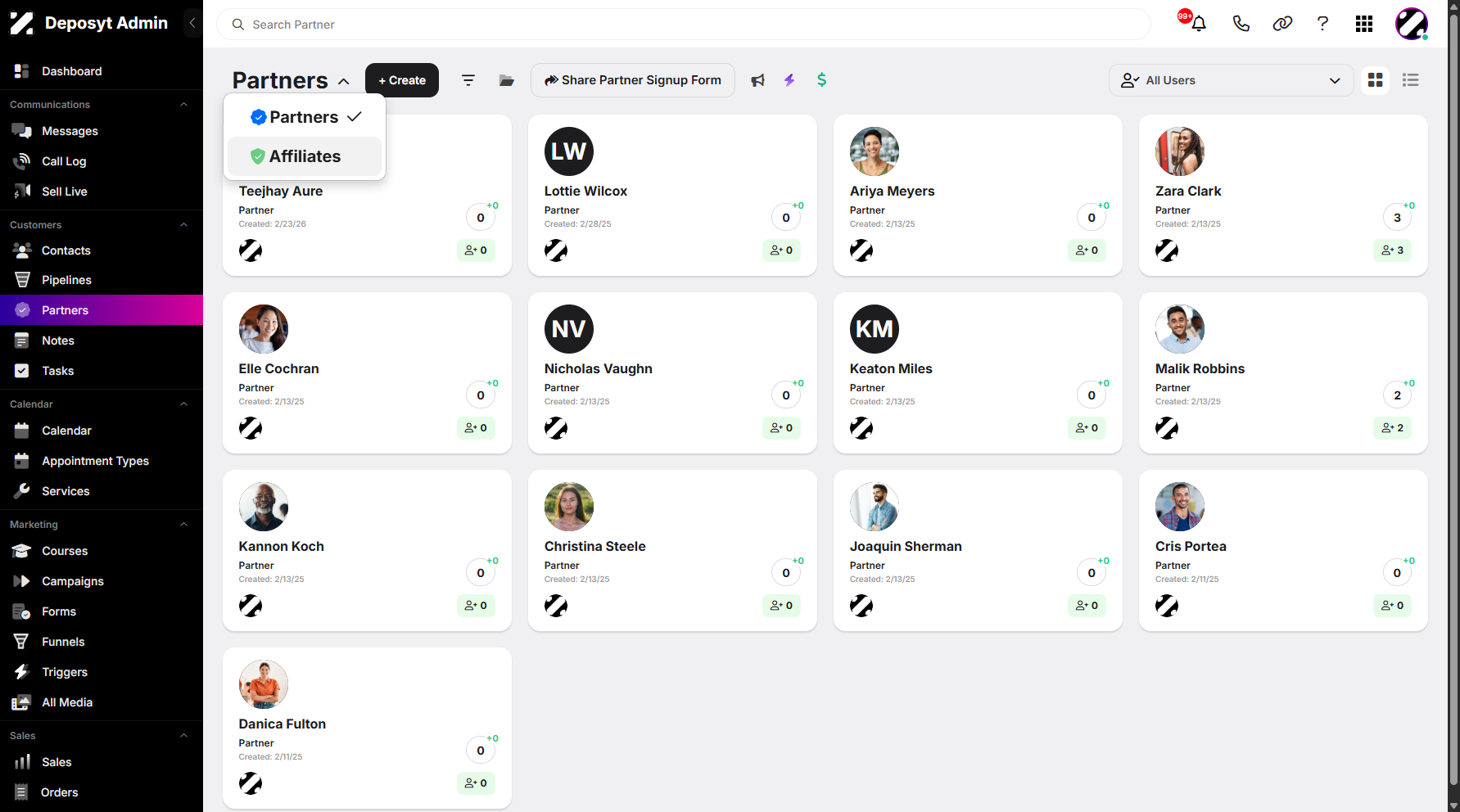Open Funnels in the sidebar

(102, 642)
